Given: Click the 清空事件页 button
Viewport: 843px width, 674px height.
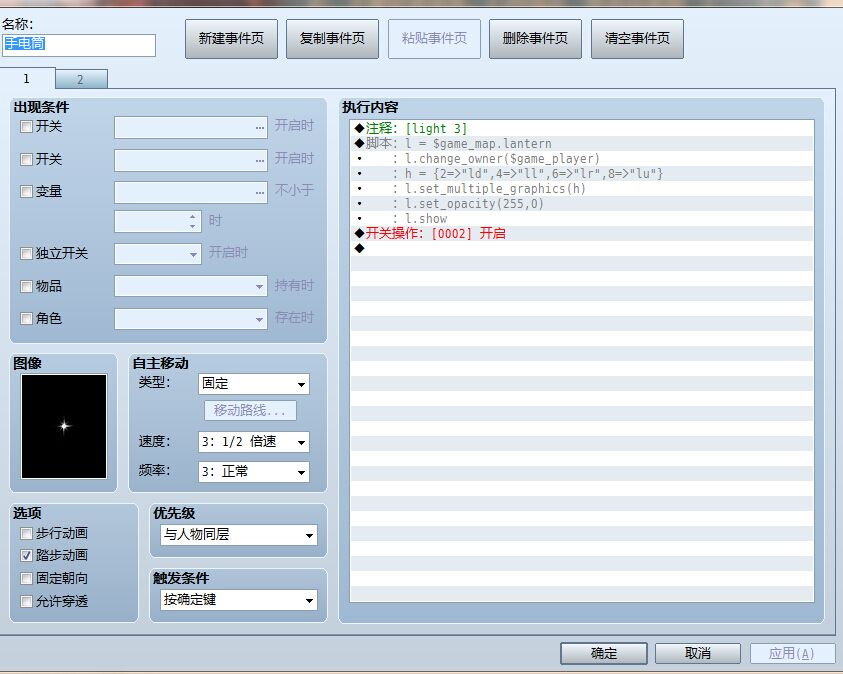Looking at the screenshot, I should [637, 39].
